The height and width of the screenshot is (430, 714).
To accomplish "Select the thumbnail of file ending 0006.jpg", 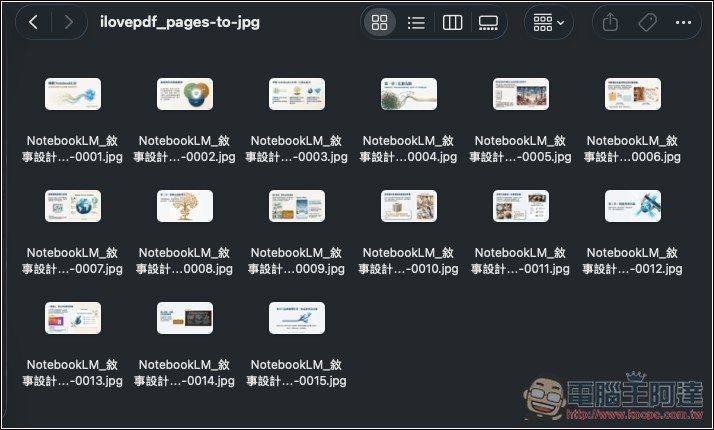I will 633,94.
